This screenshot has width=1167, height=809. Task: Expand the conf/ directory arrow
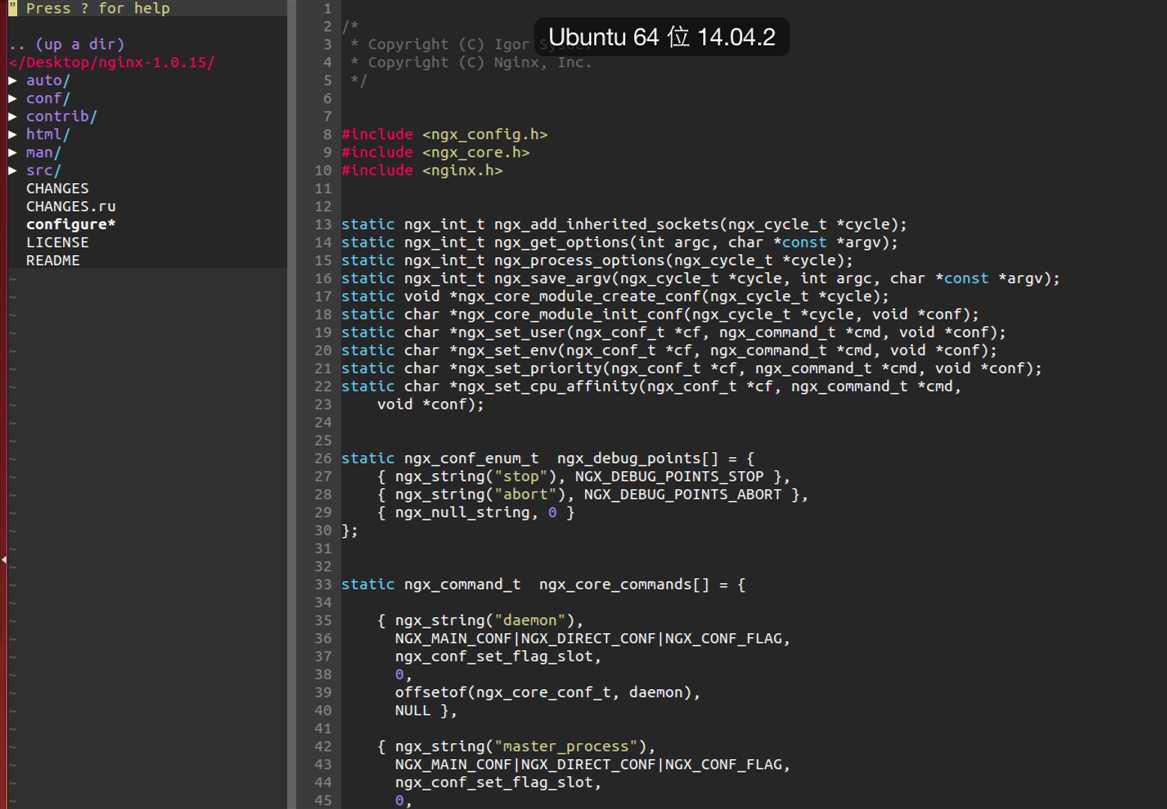[x=13, y=97]
